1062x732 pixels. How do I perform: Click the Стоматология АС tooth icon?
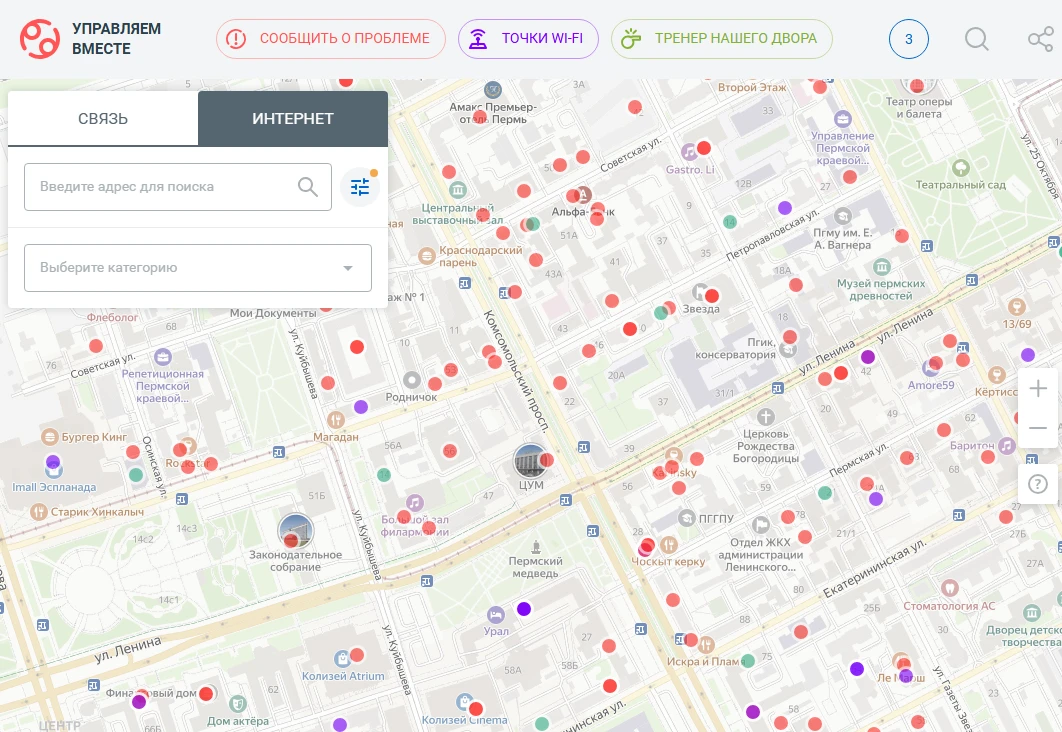[x=950, y=588]
